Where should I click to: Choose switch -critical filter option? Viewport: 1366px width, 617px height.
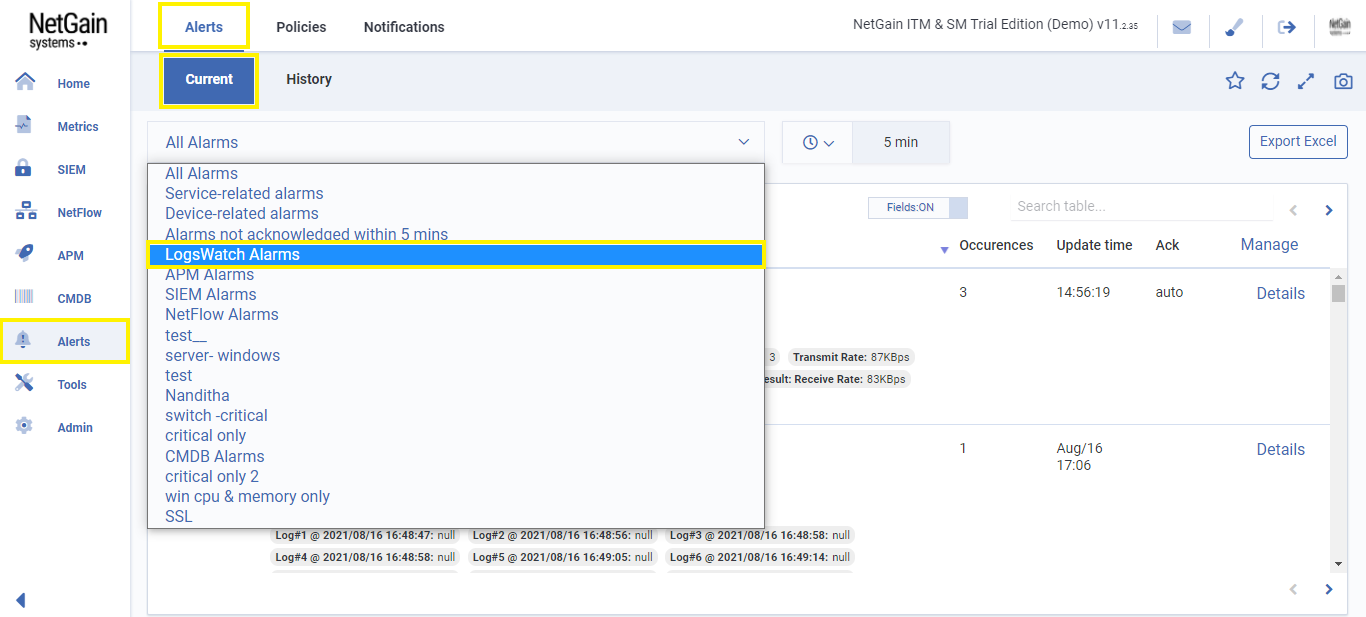pos(456,415)
